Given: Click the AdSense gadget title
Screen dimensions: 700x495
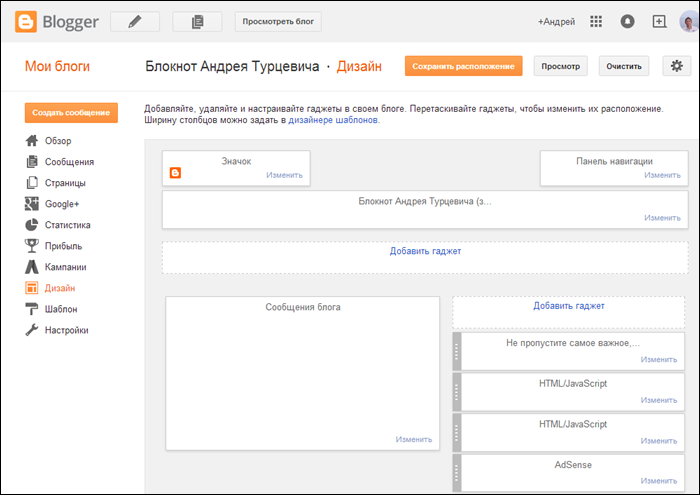Looking at the screenshot, I should (x=573, y=465).
